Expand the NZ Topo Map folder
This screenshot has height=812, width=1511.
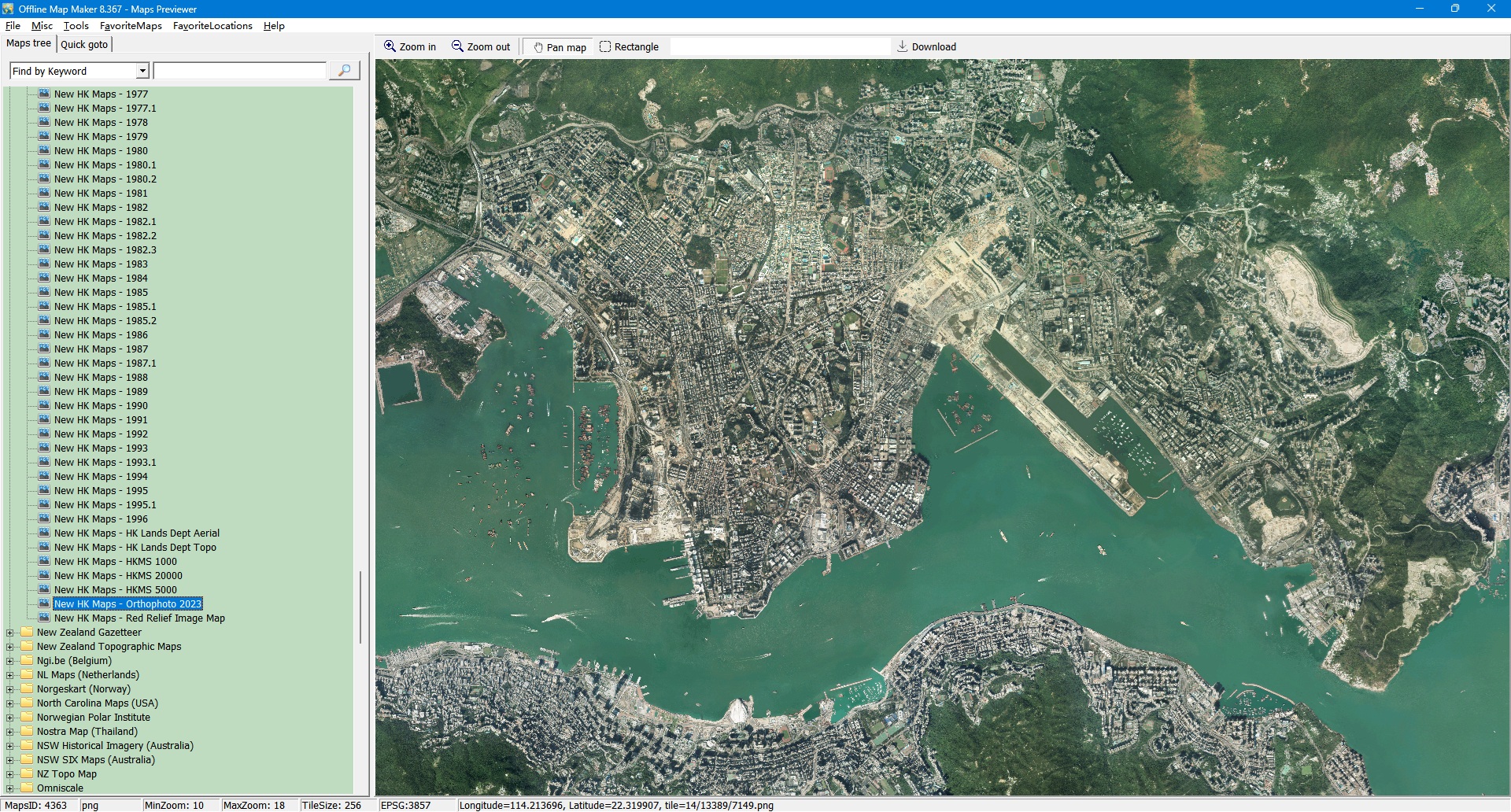click(10, 774)
